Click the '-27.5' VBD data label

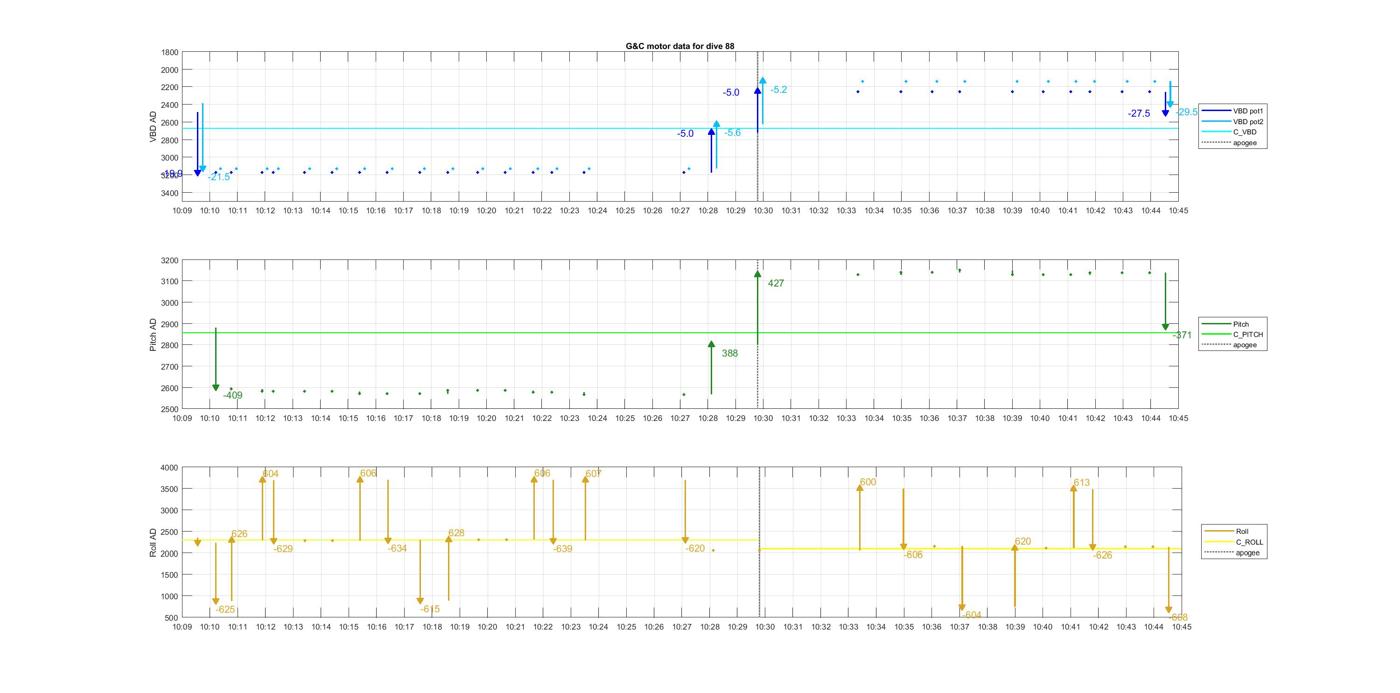click(x=1138, y=114)
